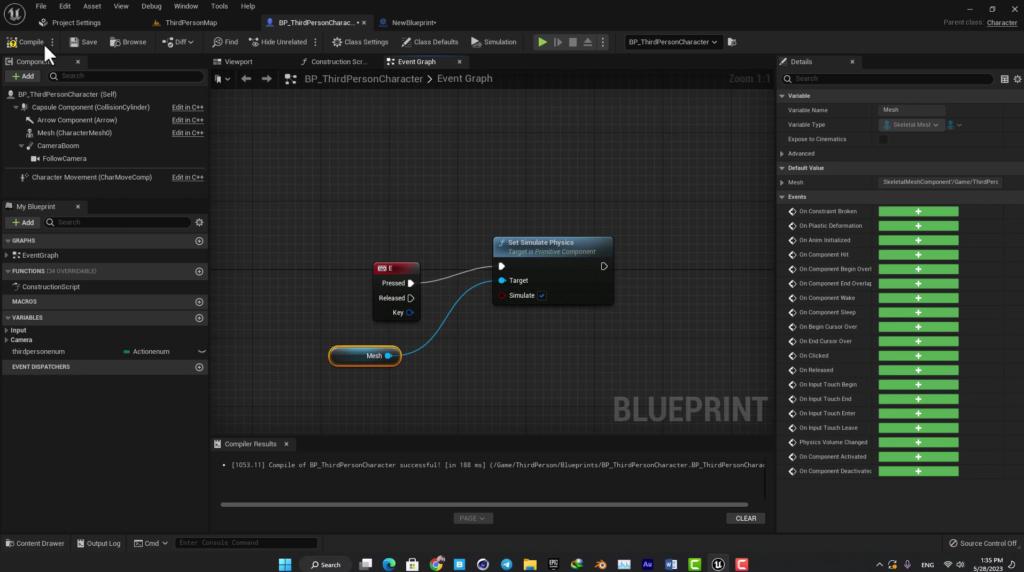Image resolution: width=1024 pixels, height=572 pixels.
Task: Close the Event Graph tab
Action: tap(459, 61)
